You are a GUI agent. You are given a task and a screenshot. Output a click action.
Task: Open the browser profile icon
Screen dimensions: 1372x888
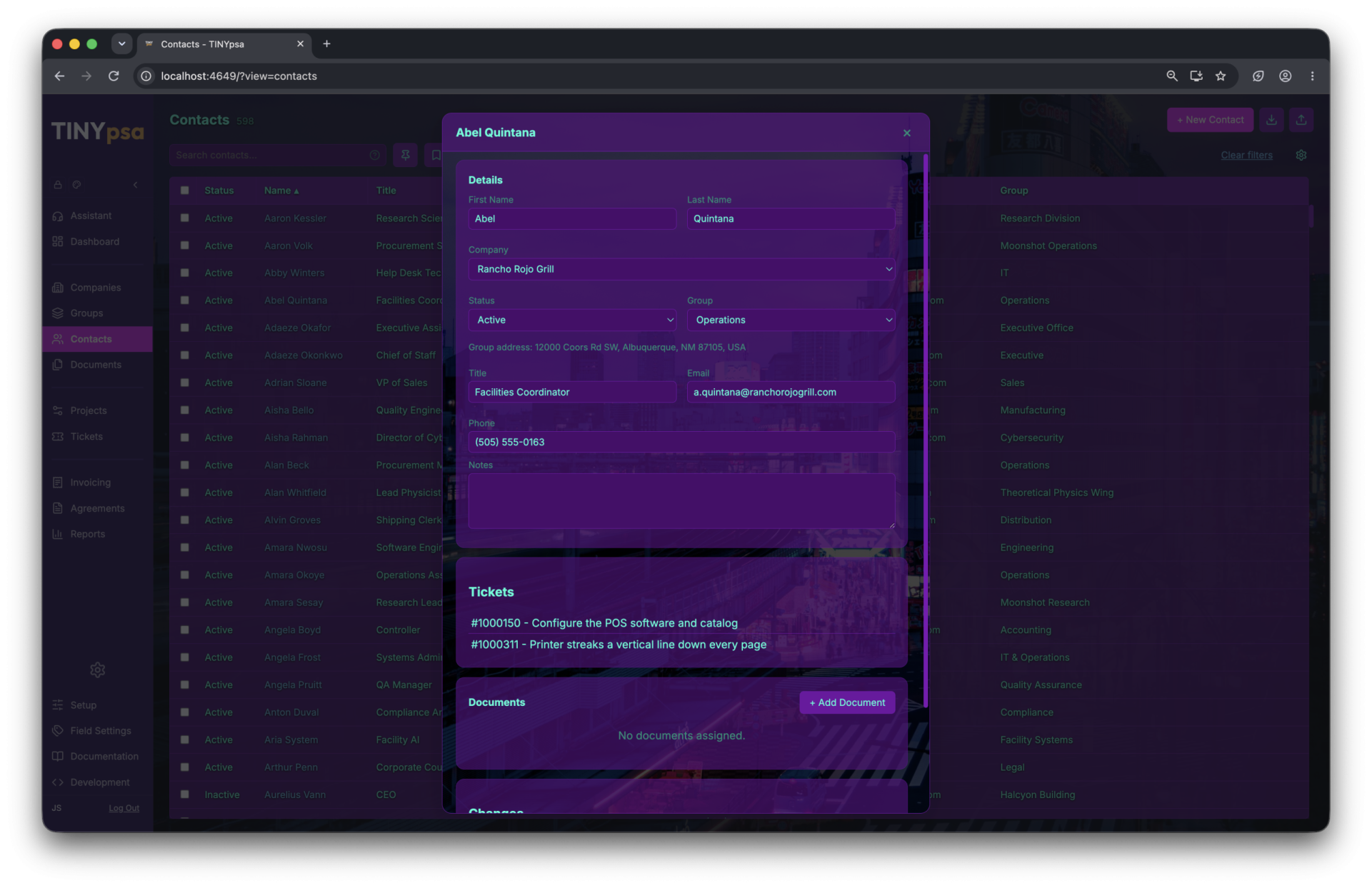coord(1286,76)
